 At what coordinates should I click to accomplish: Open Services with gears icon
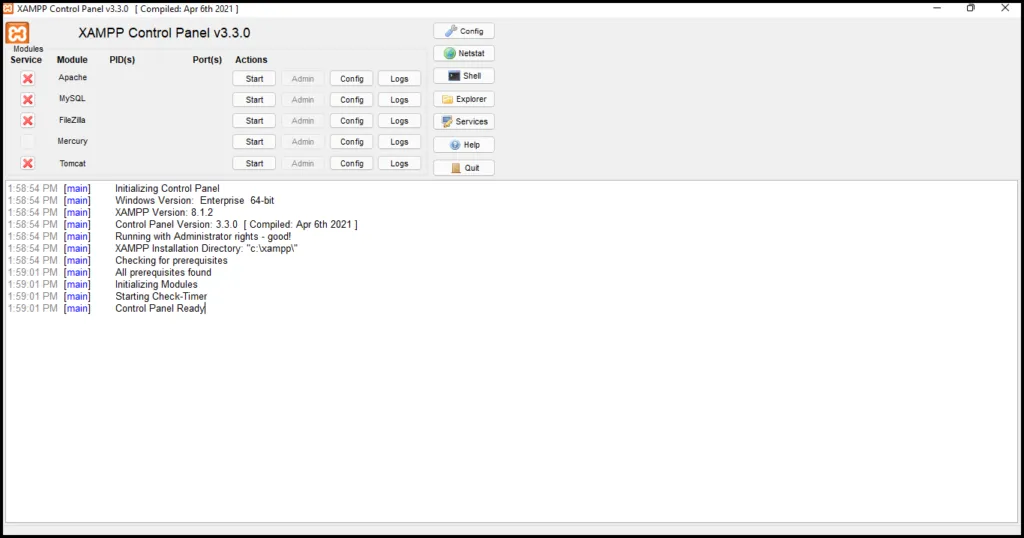tap(464, 121)
